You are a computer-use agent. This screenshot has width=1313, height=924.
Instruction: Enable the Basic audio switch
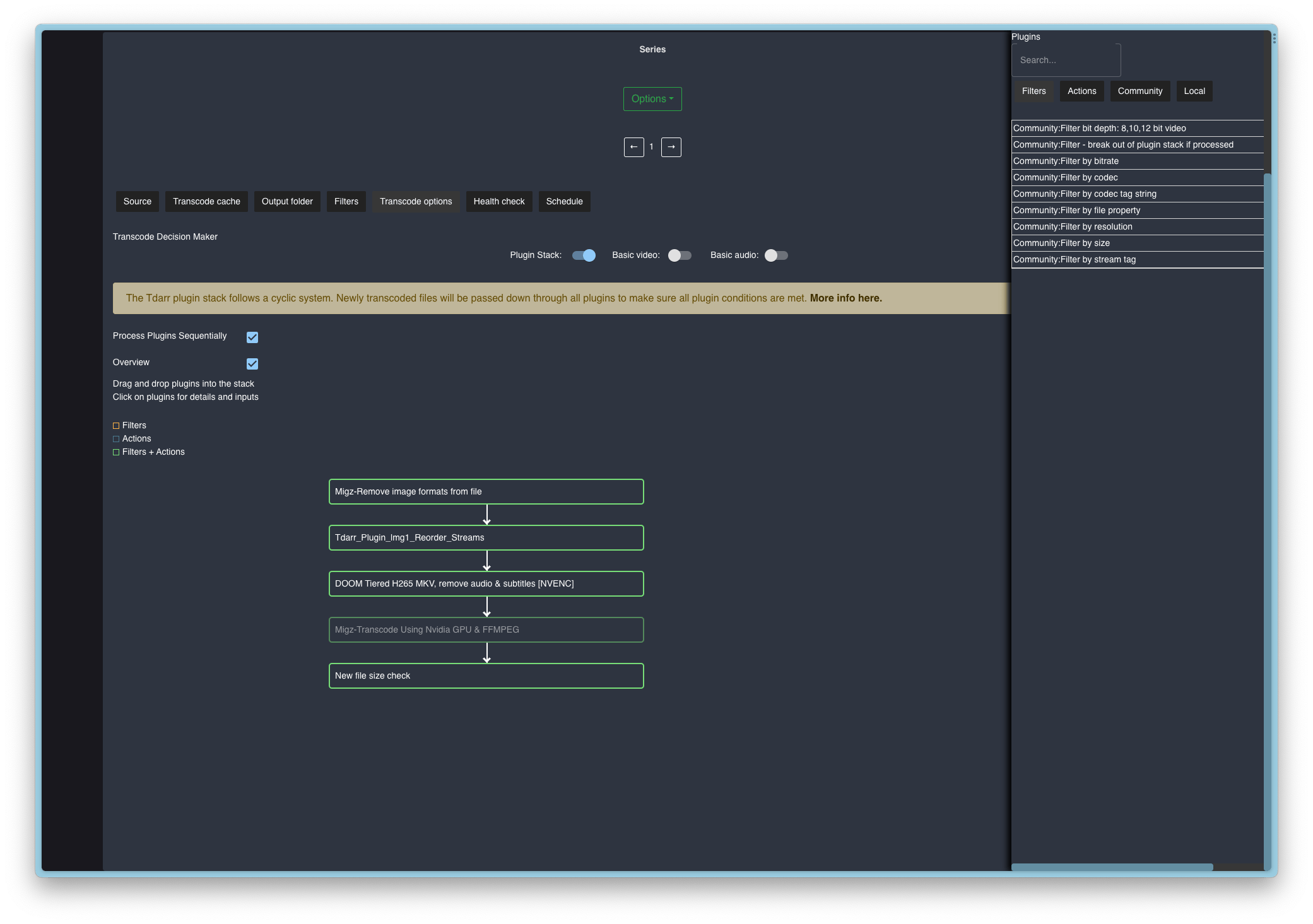pos(775,255)
